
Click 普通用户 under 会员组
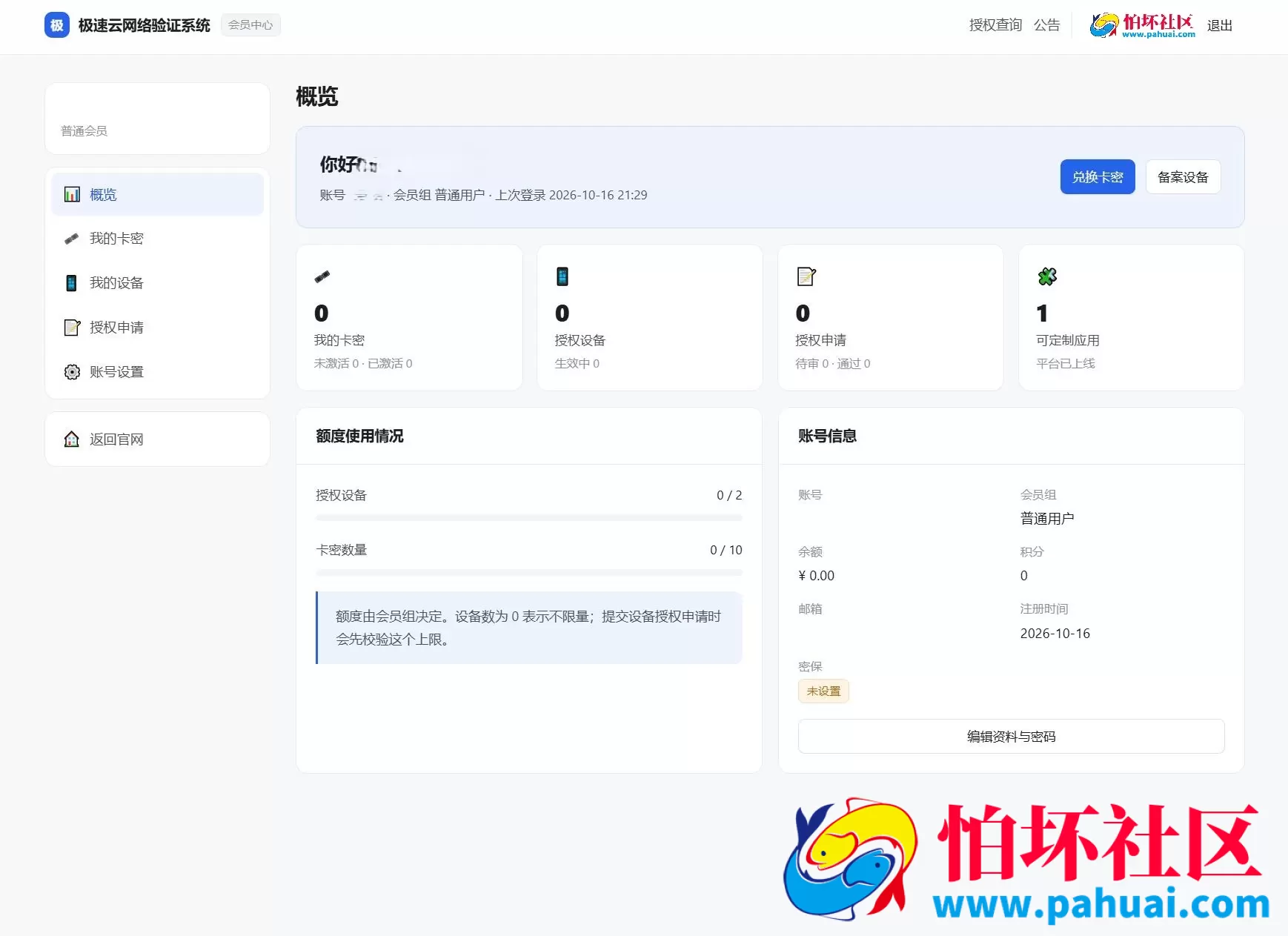point(1047,519)
